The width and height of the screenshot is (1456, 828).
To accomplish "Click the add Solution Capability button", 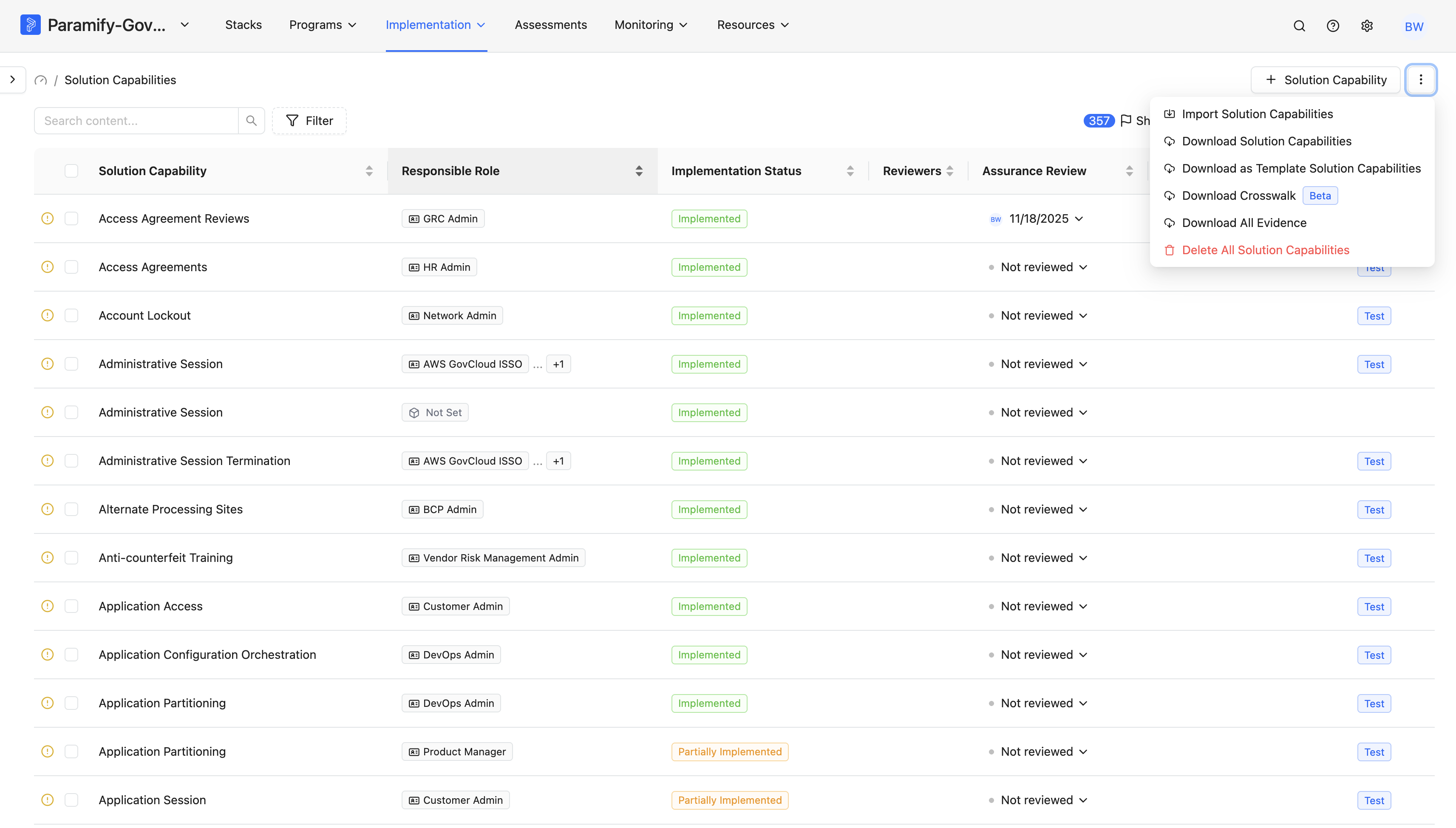I will 1325,79.
